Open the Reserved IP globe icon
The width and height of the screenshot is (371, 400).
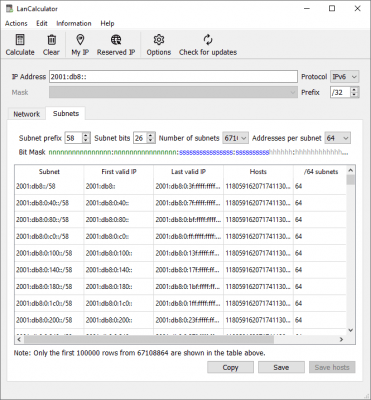(116, 40)
